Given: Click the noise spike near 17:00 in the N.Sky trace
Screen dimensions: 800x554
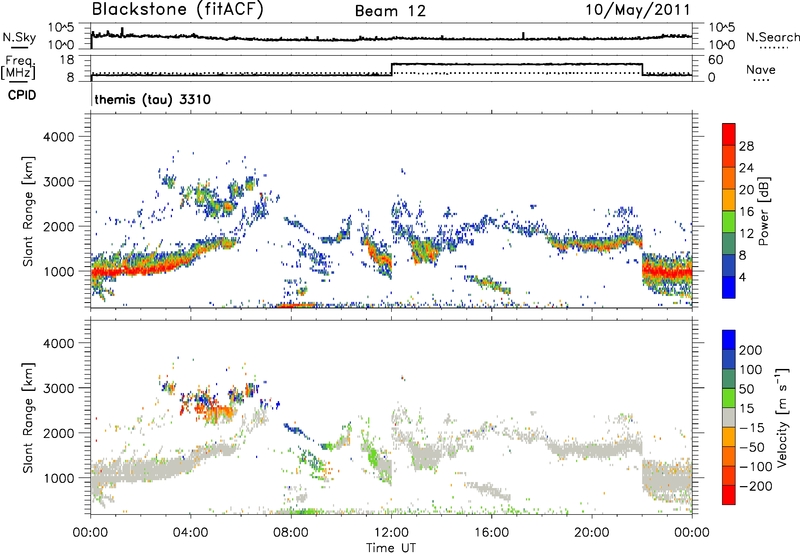Looking at the screenshot, I should click(x=523, y=35).
